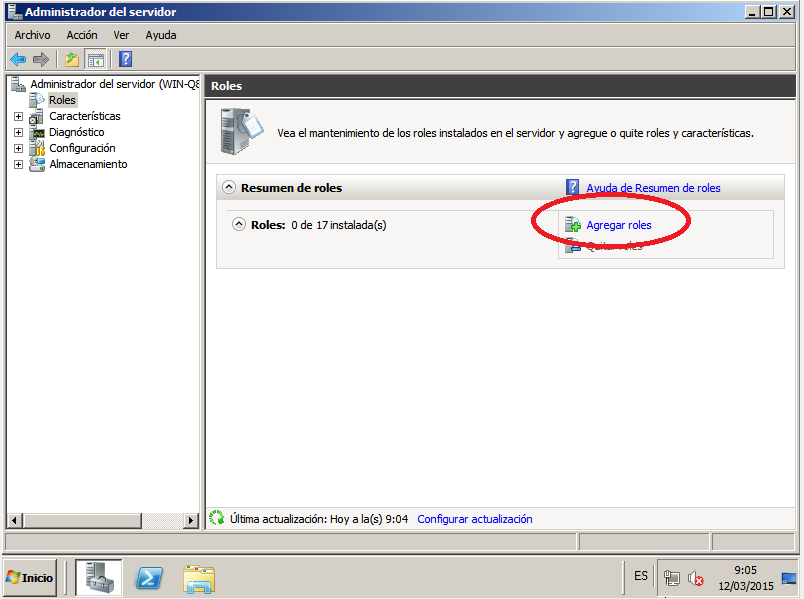Click the gray Forward arrow in toolbar

[x=41, y=59]
